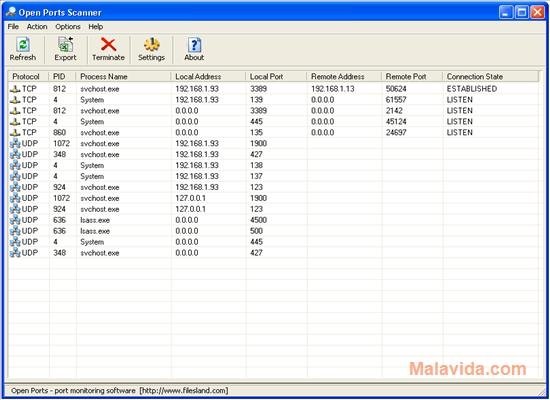Open the Action menu
Viewport: 550px width, 400px height.
pyautogui.click(x=37, y=27)
